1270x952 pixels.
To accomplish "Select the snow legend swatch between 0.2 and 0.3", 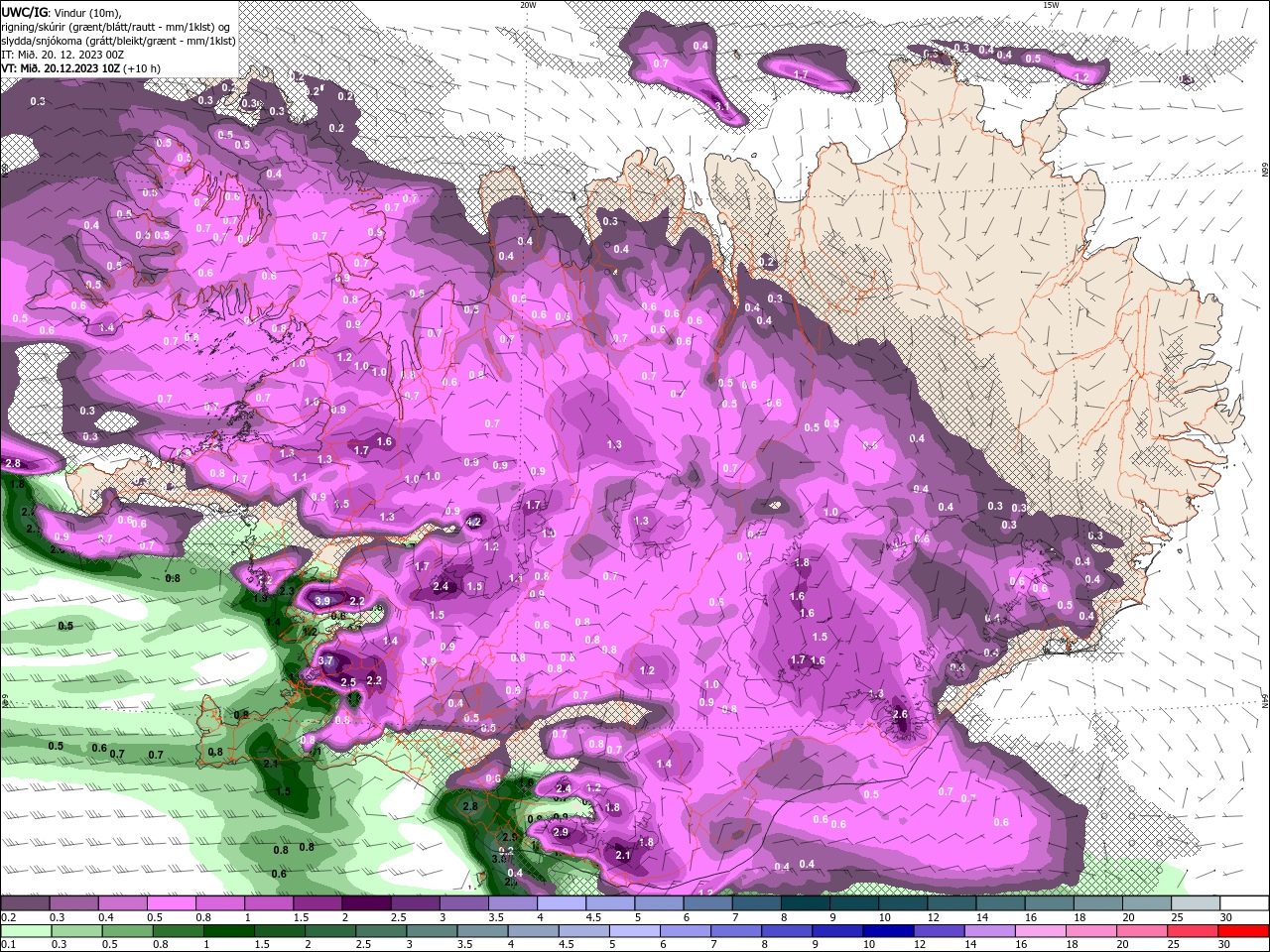I will [x=25, y=903].
